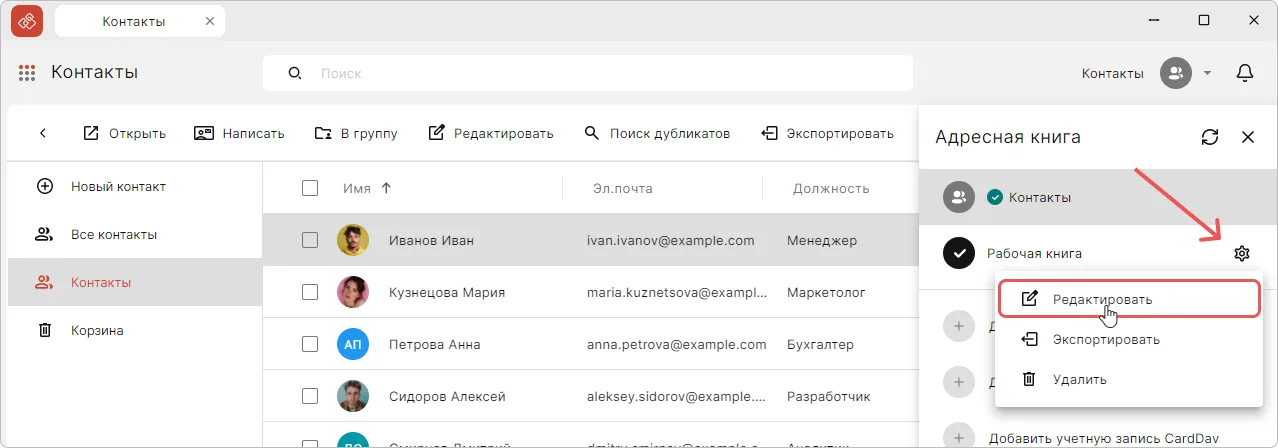
Task: Check the box for Петрова Анна
Action: pyautogui.click(x=310, y=344)
